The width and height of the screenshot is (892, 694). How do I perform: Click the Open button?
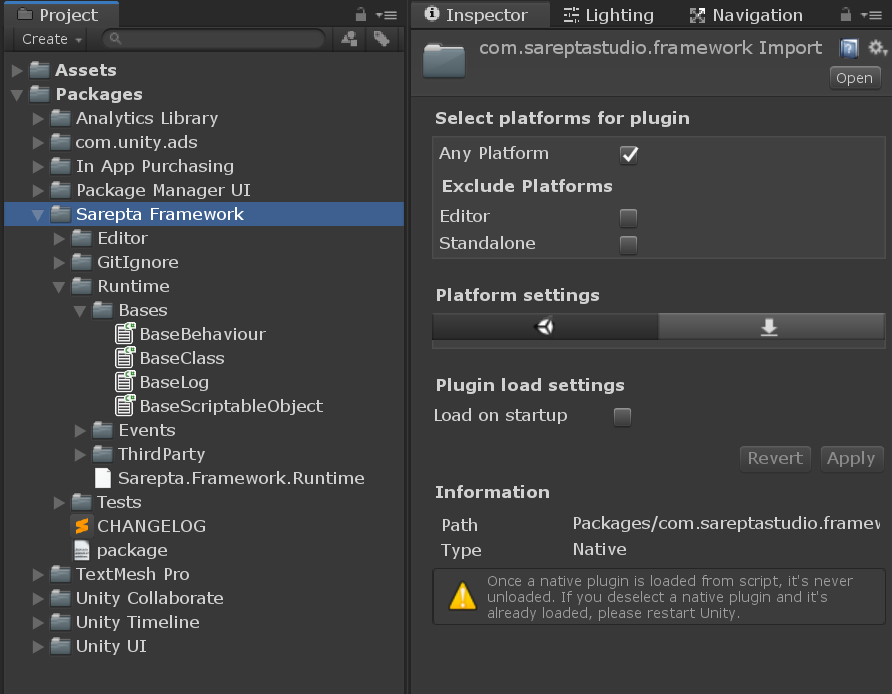(854, 78)
